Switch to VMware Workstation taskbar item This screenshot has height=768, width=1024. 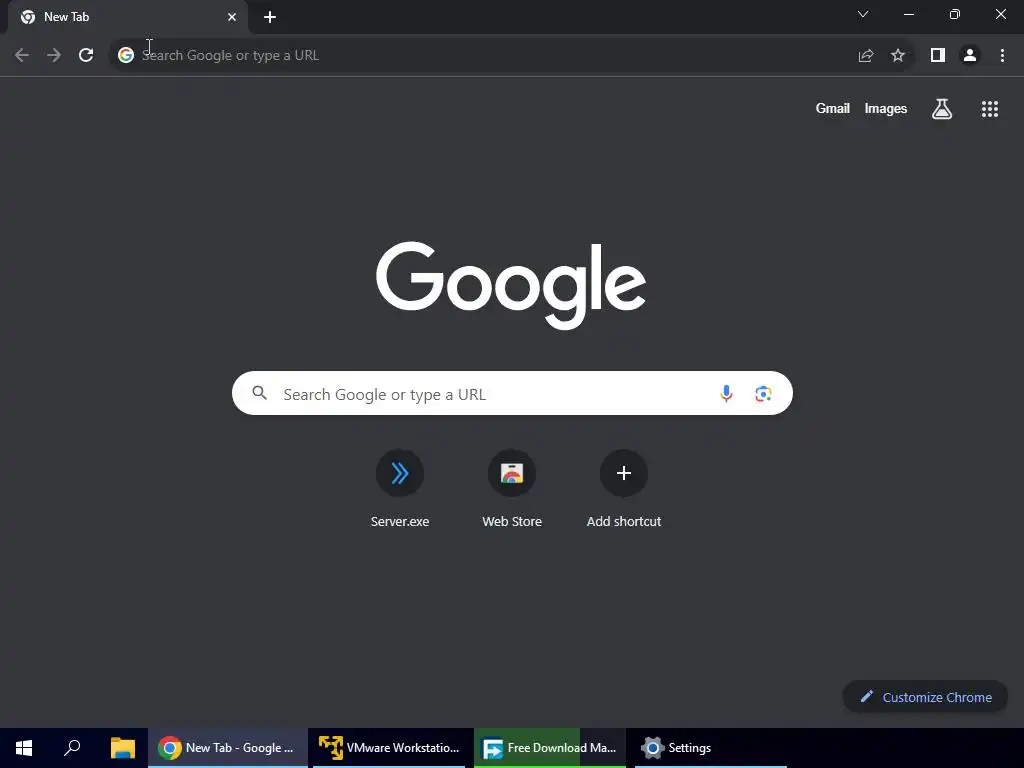pos(389,748)
